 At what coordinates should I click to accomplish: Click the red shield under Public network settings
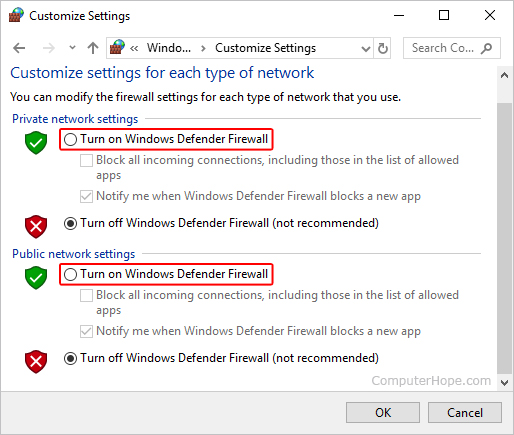tap(36, 362)
